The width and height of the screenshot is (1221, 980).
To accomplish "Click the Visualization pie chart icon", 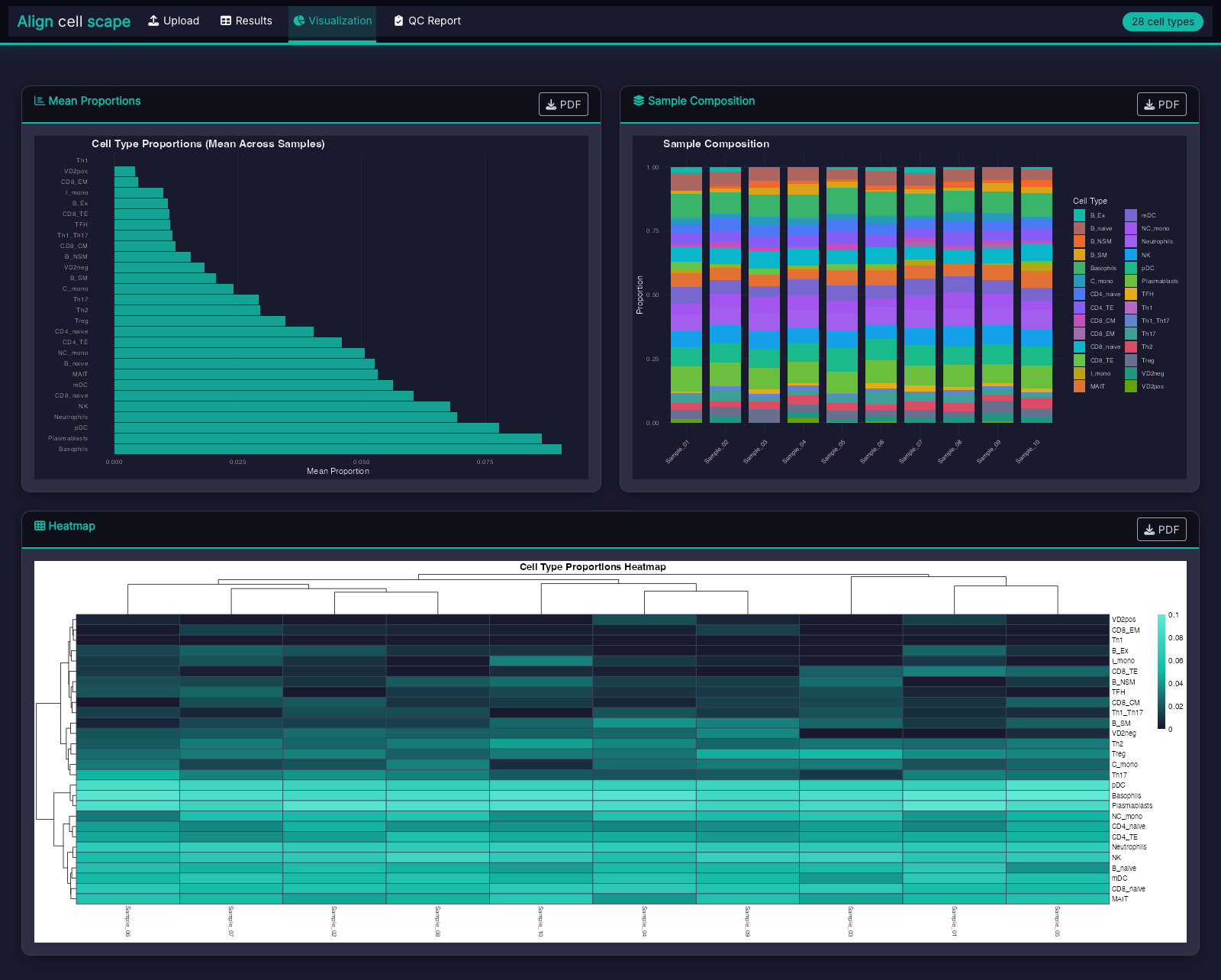I will 301,21.
